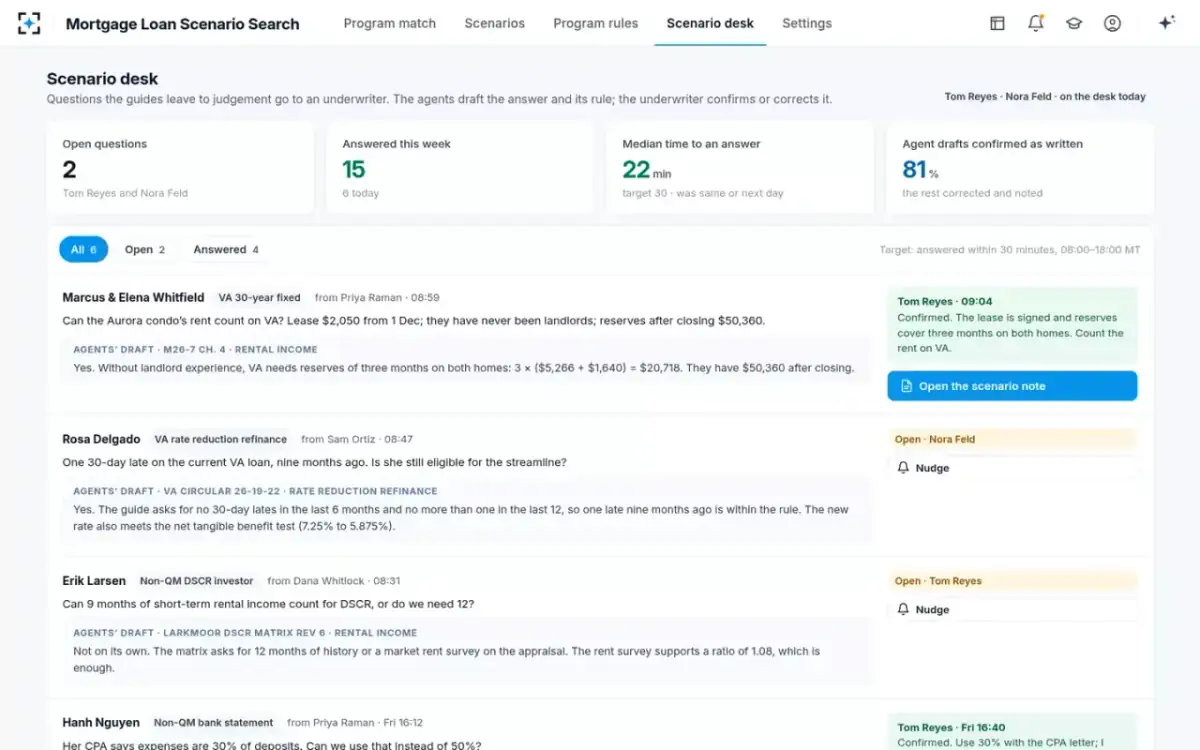This screenshot has height=750, width=1200.
Task: Click the Mortgage Loan Scenario Search title
Action: (x=182, y=24)
